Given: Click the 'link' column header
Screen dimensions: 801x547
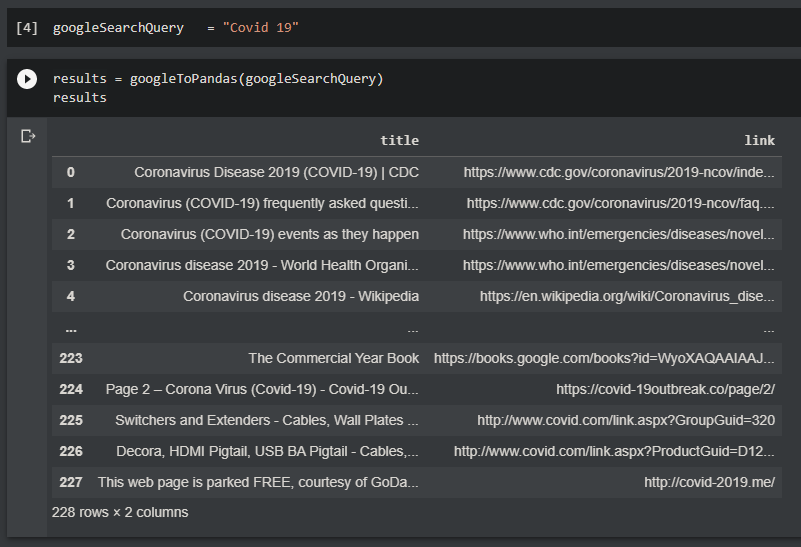Looking at the screenshot, I should pos(759,140).
